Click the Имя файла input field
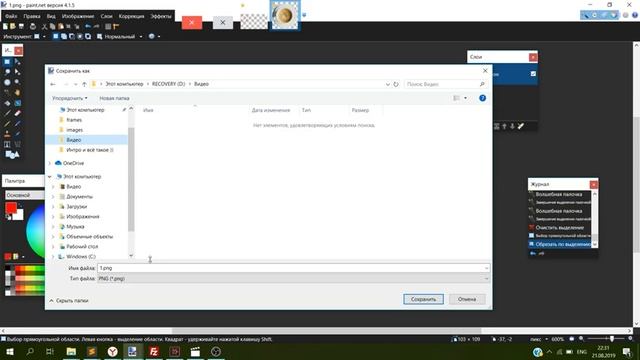 293,268
